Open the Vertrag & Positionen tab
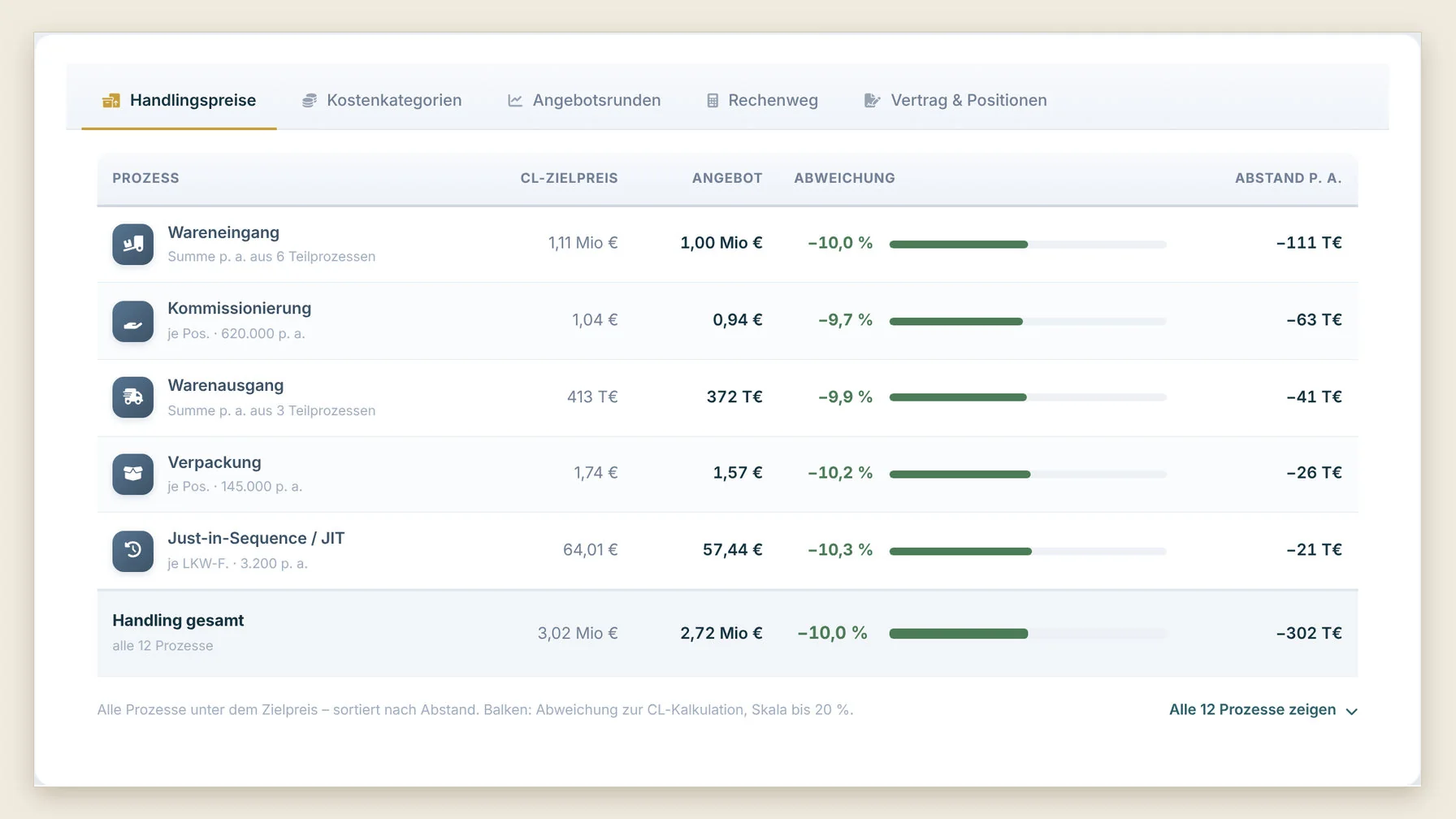Viewport: 1456px width, 819px height. (955, 101)
